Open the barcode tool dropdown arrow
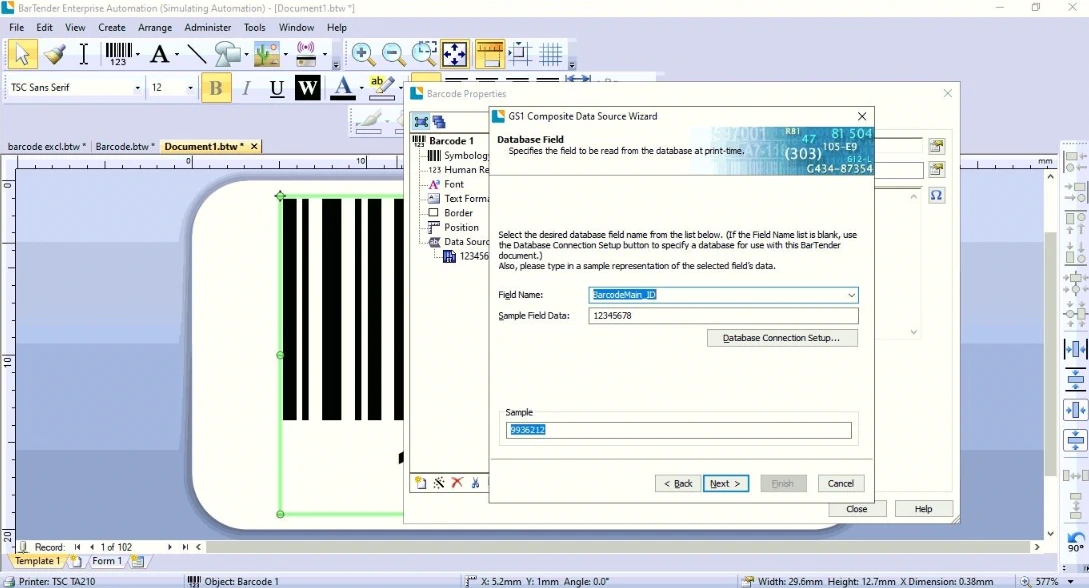The height and width of the screenshot is (588, 1089). (138, 55)
